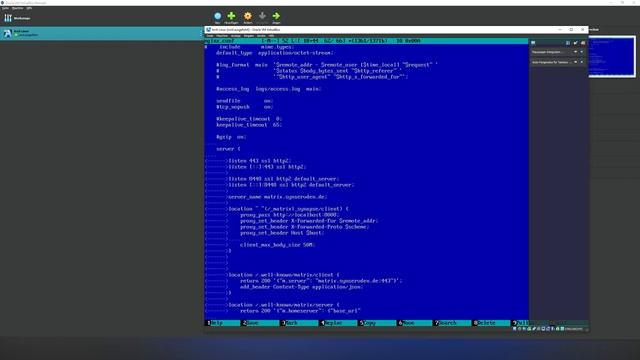Click the 4Replac function key button

[x=339, y=323]
